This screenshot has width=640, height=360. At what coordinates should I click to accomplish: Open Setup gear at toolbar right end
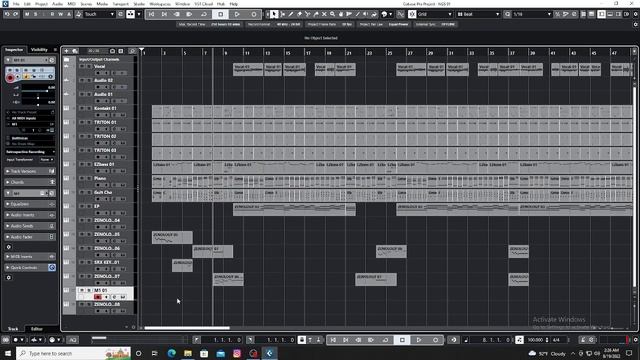(x=636, y=14)
